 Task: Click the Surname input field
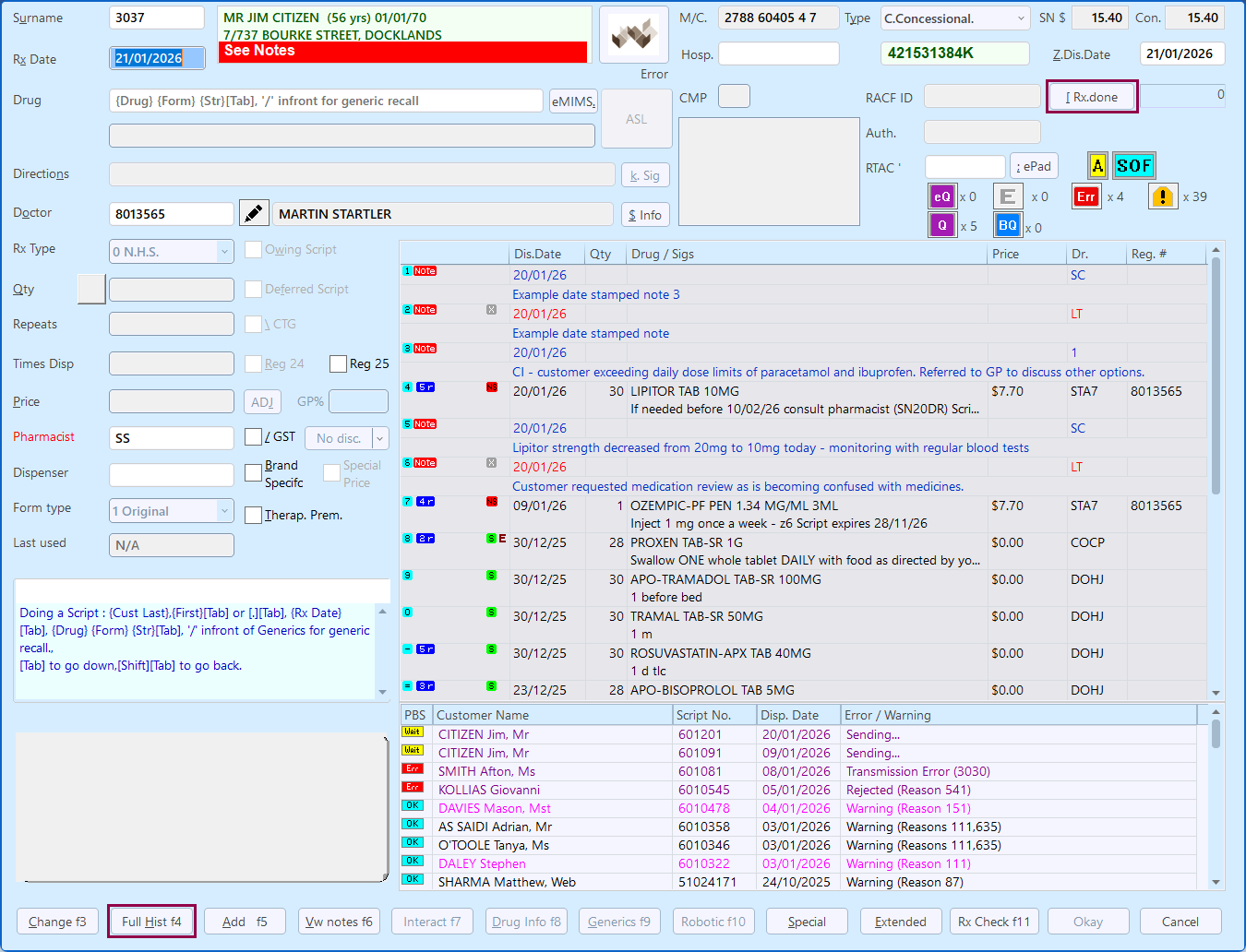[156, 18]
